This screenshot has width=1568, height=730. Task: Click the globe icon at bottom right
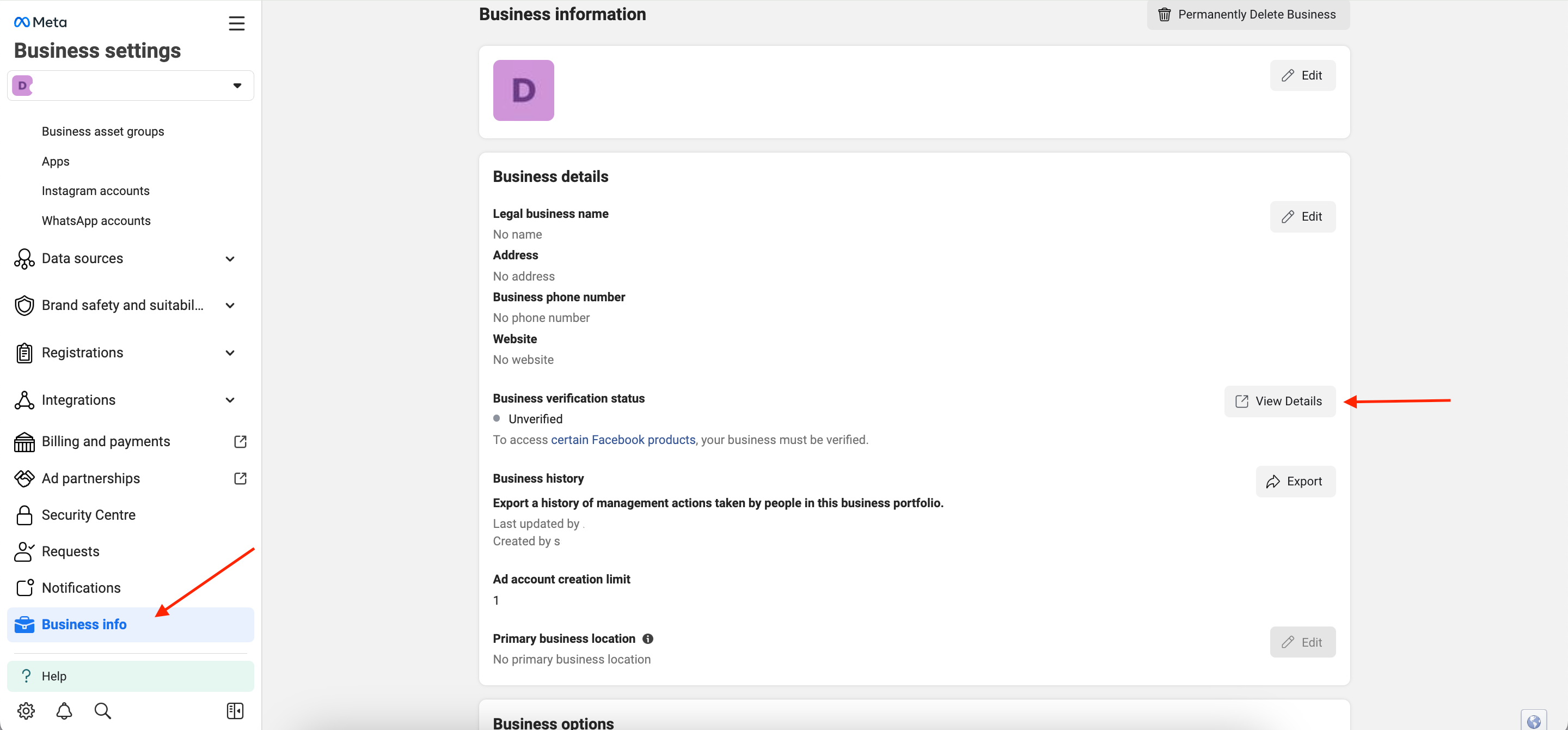click(1533, 721)
